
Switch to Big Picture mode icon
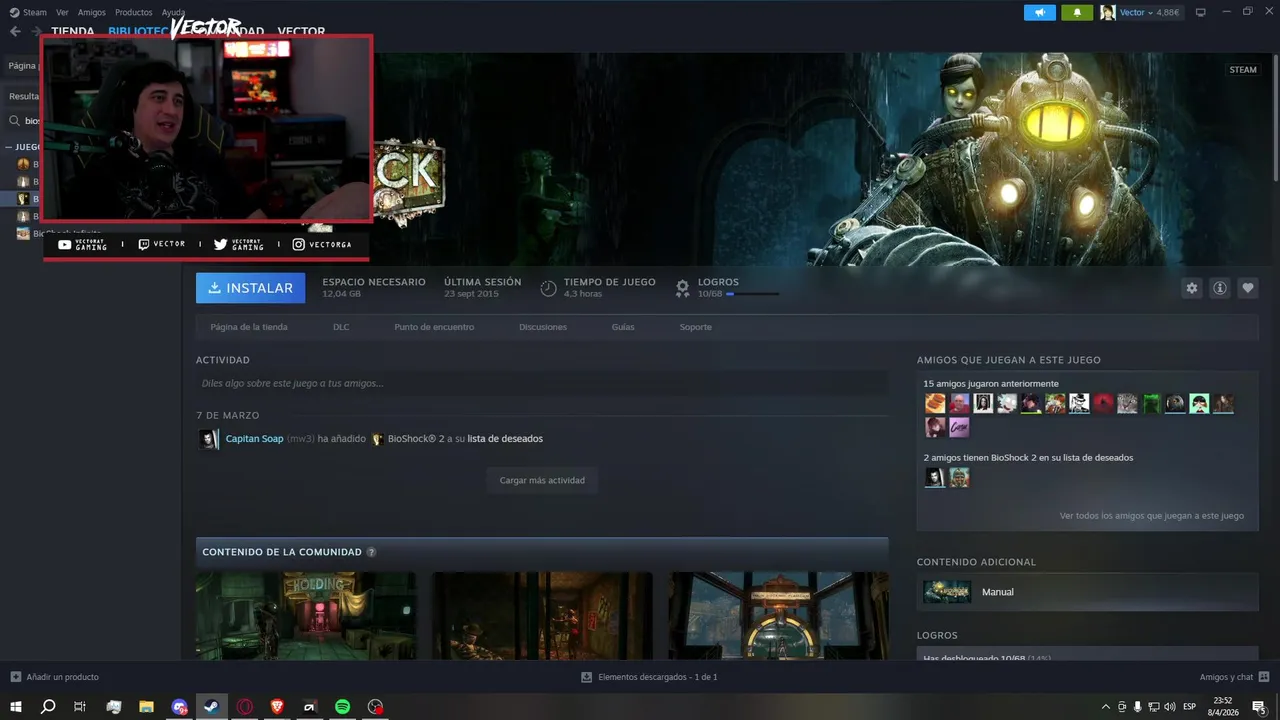(1201, 12)
